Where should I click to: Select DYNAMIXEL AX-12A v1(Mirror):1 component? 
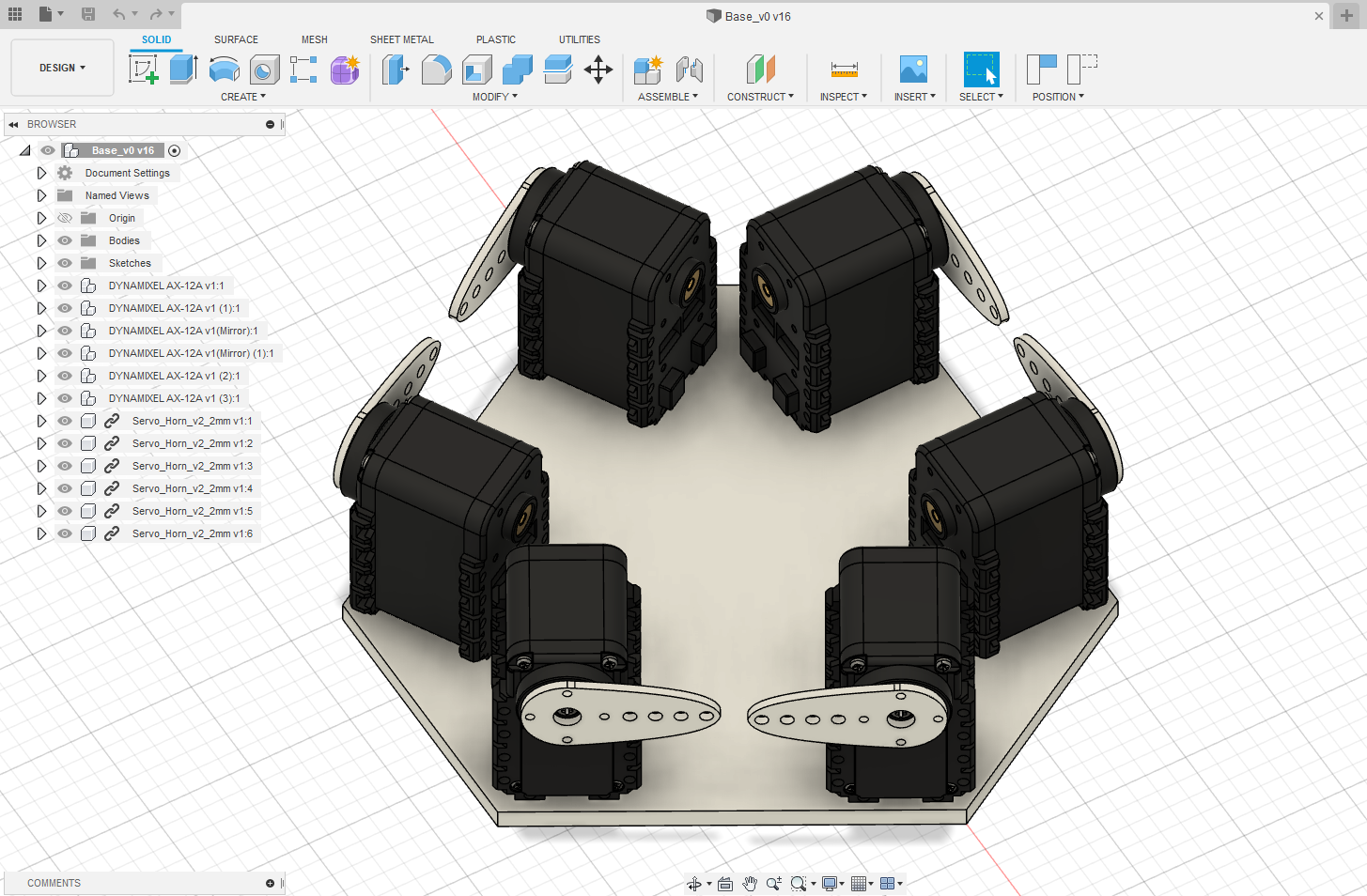pos(182,331)
